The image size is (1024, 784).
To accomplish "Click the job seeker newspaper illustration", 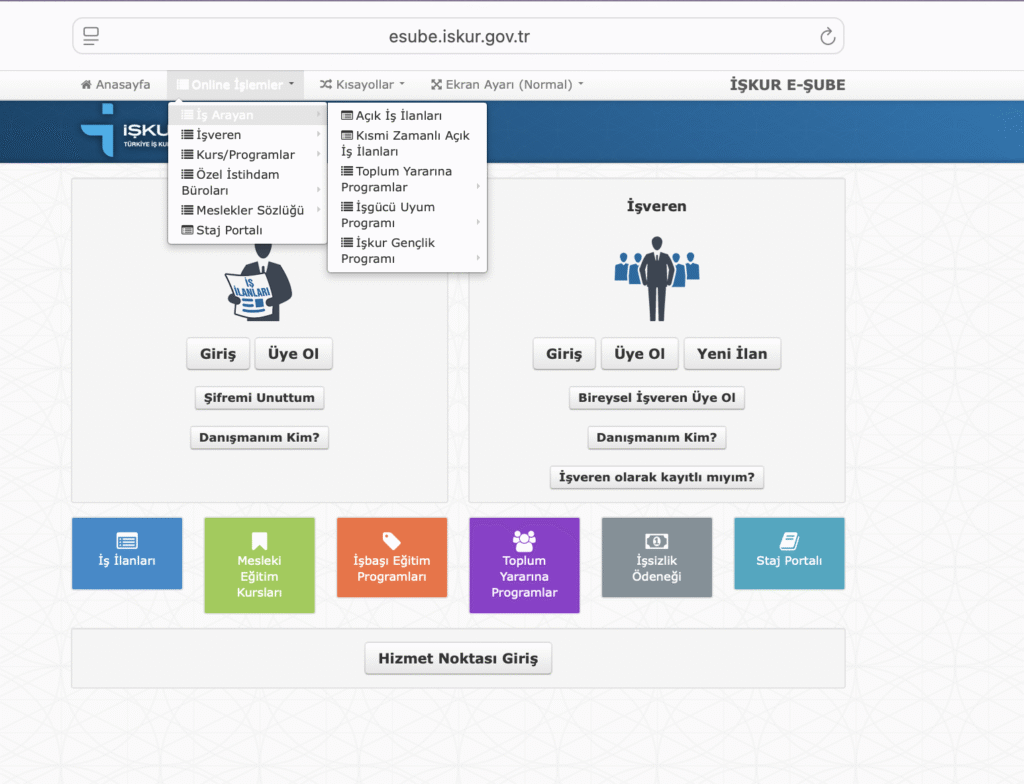I will pos(259,282).
